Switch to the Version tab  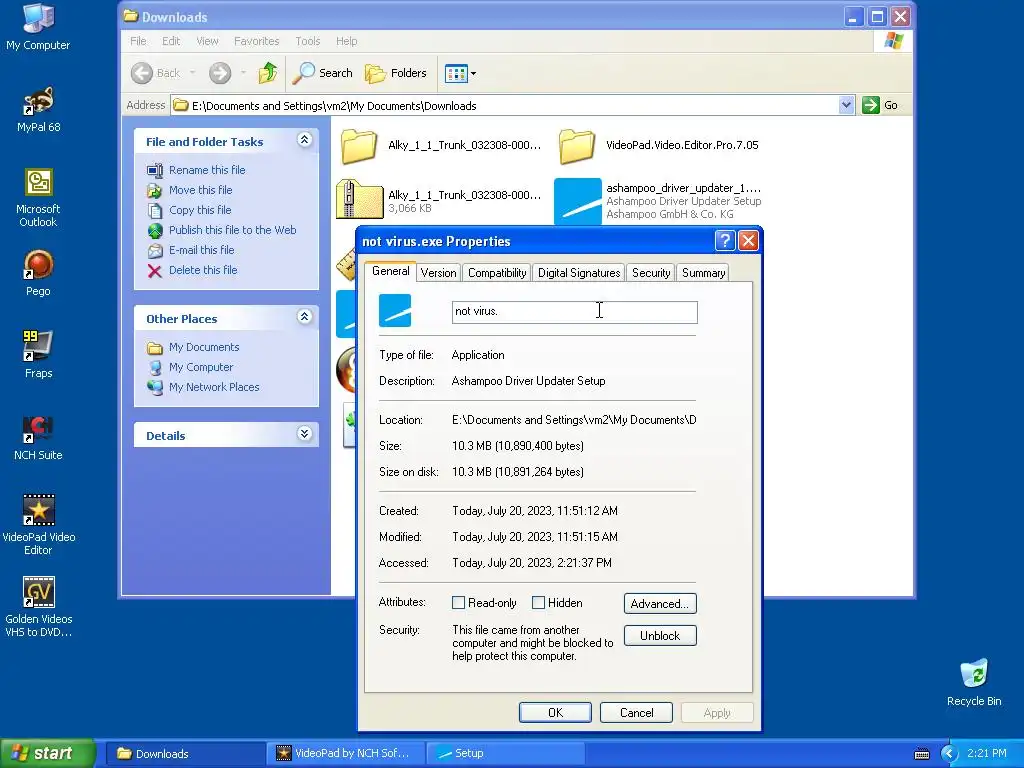coord(438,273)
